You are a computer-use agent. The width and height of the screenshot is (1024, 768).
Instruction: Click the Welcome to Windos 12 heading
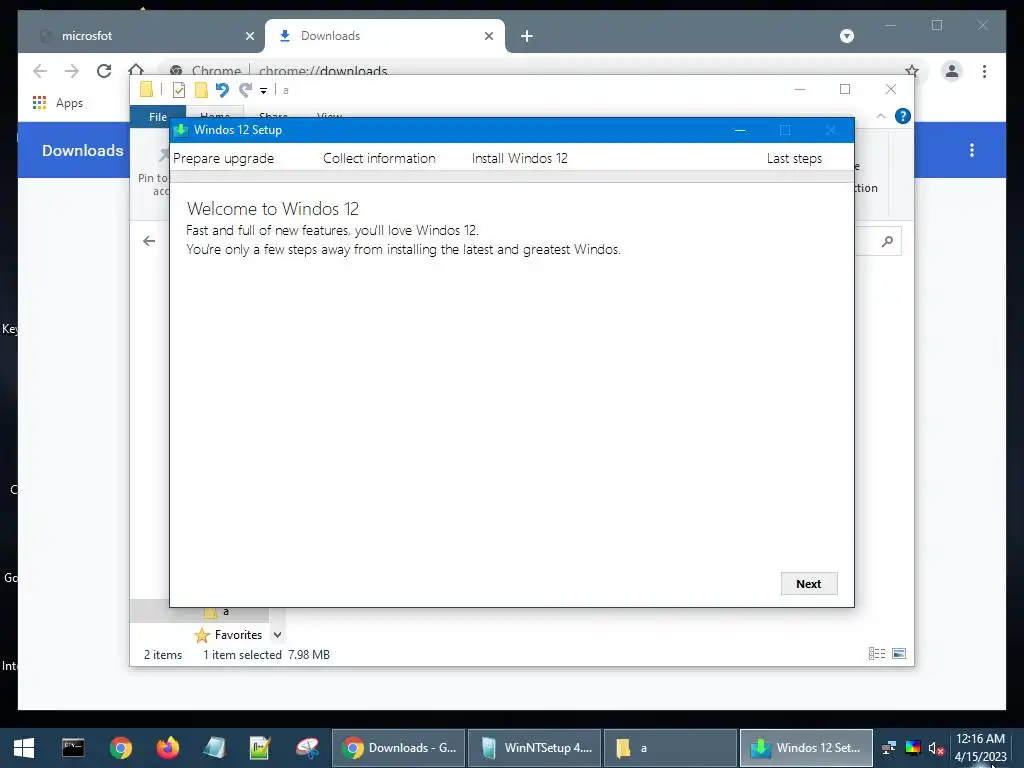[272, 209]
